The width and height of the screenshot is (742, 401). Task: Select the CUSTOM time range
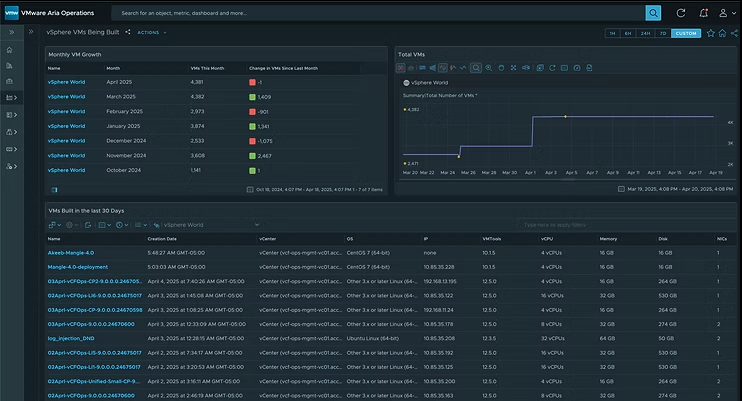(x=686, y=33)
